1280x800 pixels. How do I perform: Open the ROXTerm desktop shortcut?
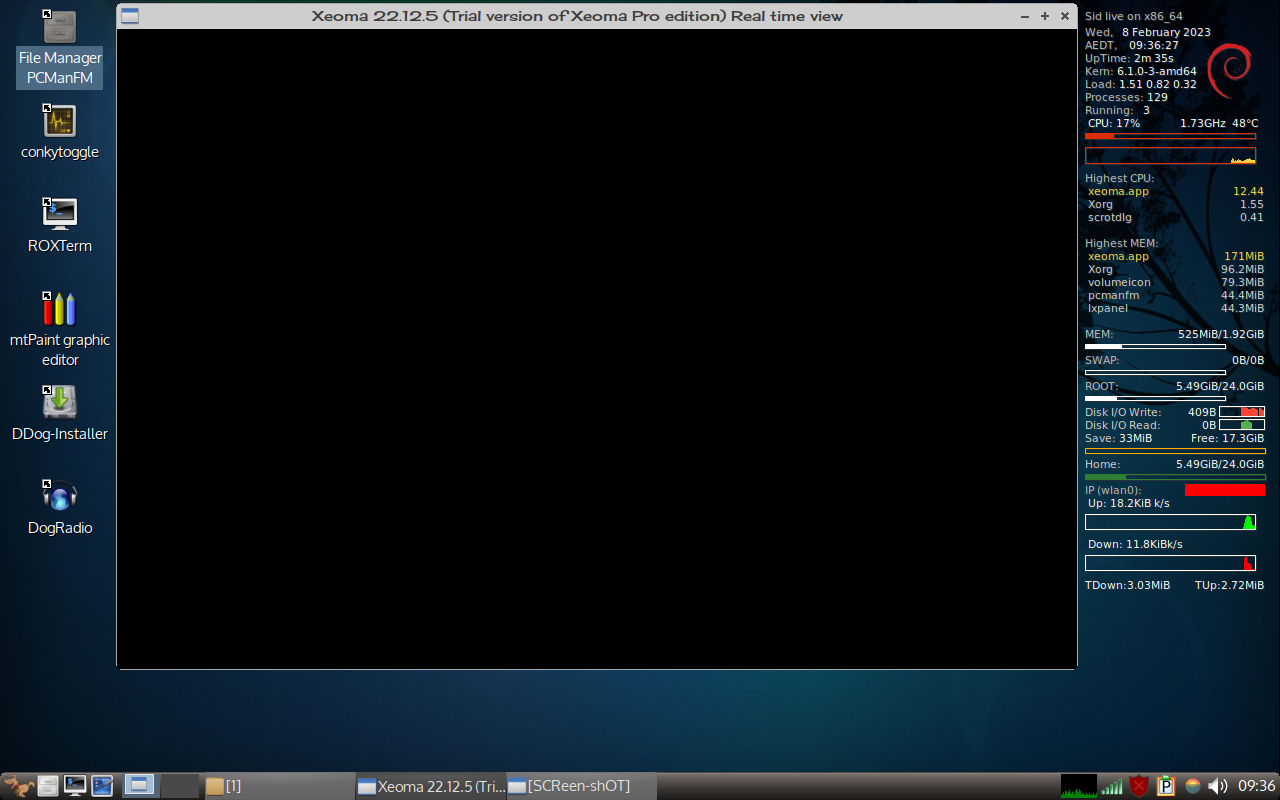[60, 225]
